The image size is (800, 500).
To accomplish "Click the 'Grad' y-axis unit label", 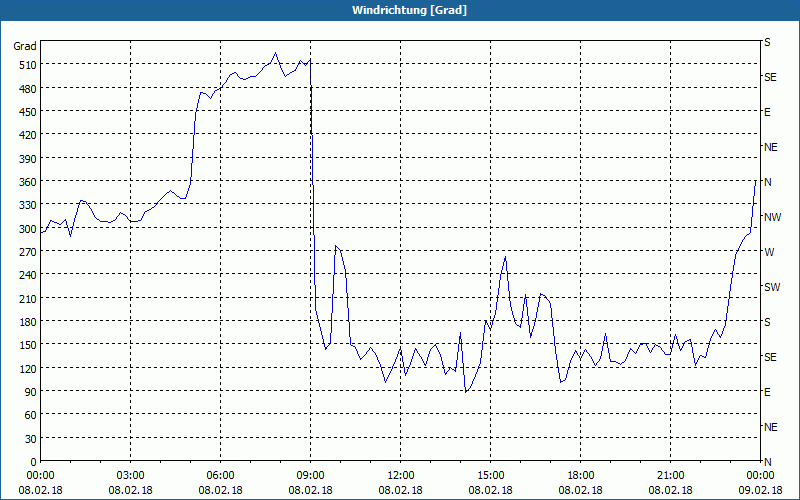I will point(25,46).
